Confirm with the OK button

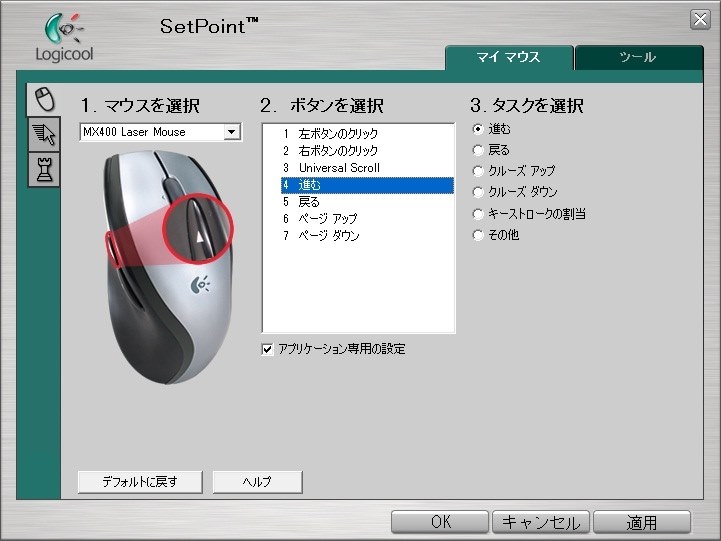440,522
